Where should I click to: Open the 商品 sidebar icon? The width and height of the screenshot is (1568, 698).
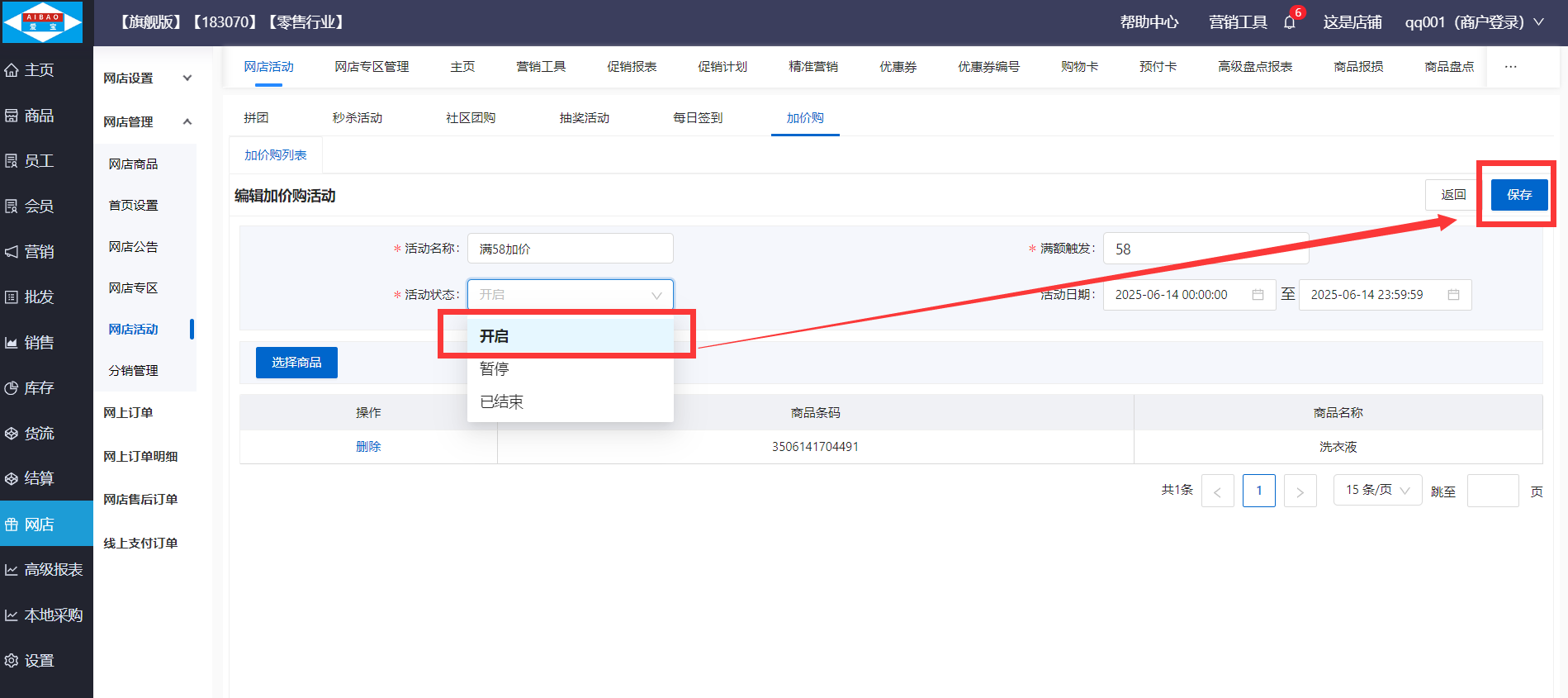(x=12, y=116)
